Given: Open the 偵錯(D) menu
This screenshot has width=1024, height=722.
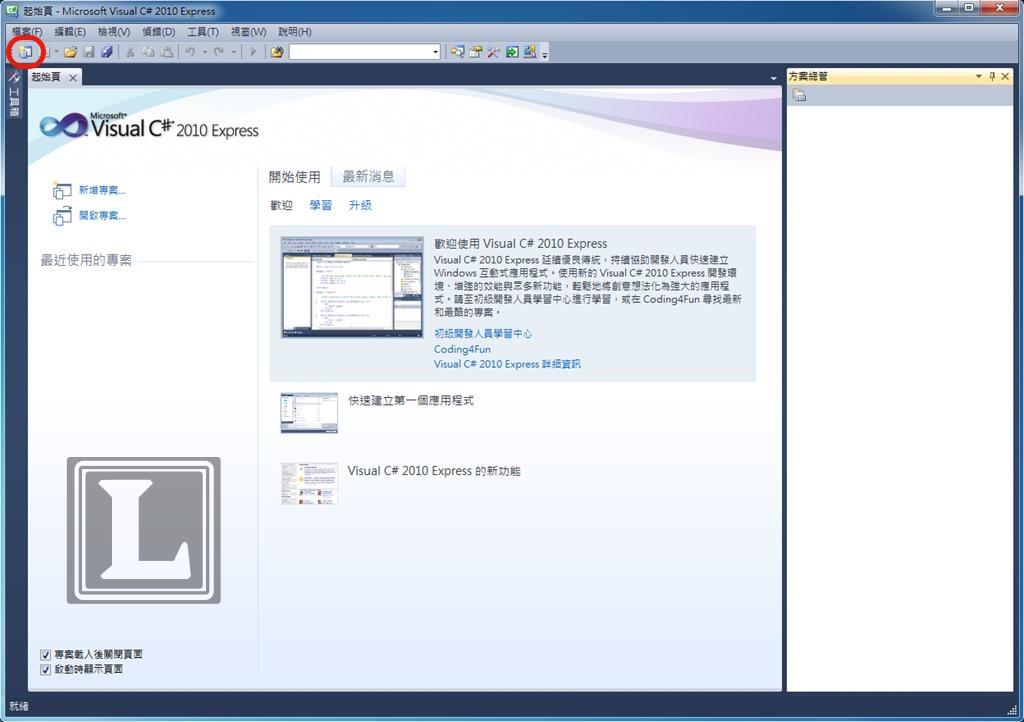Looking at the screenshot, I should coord(159,31).
